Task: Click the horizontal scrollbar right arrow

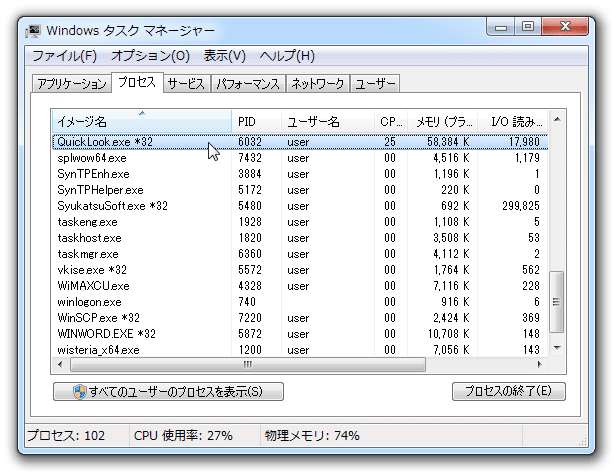Action: tap(540, 364)
